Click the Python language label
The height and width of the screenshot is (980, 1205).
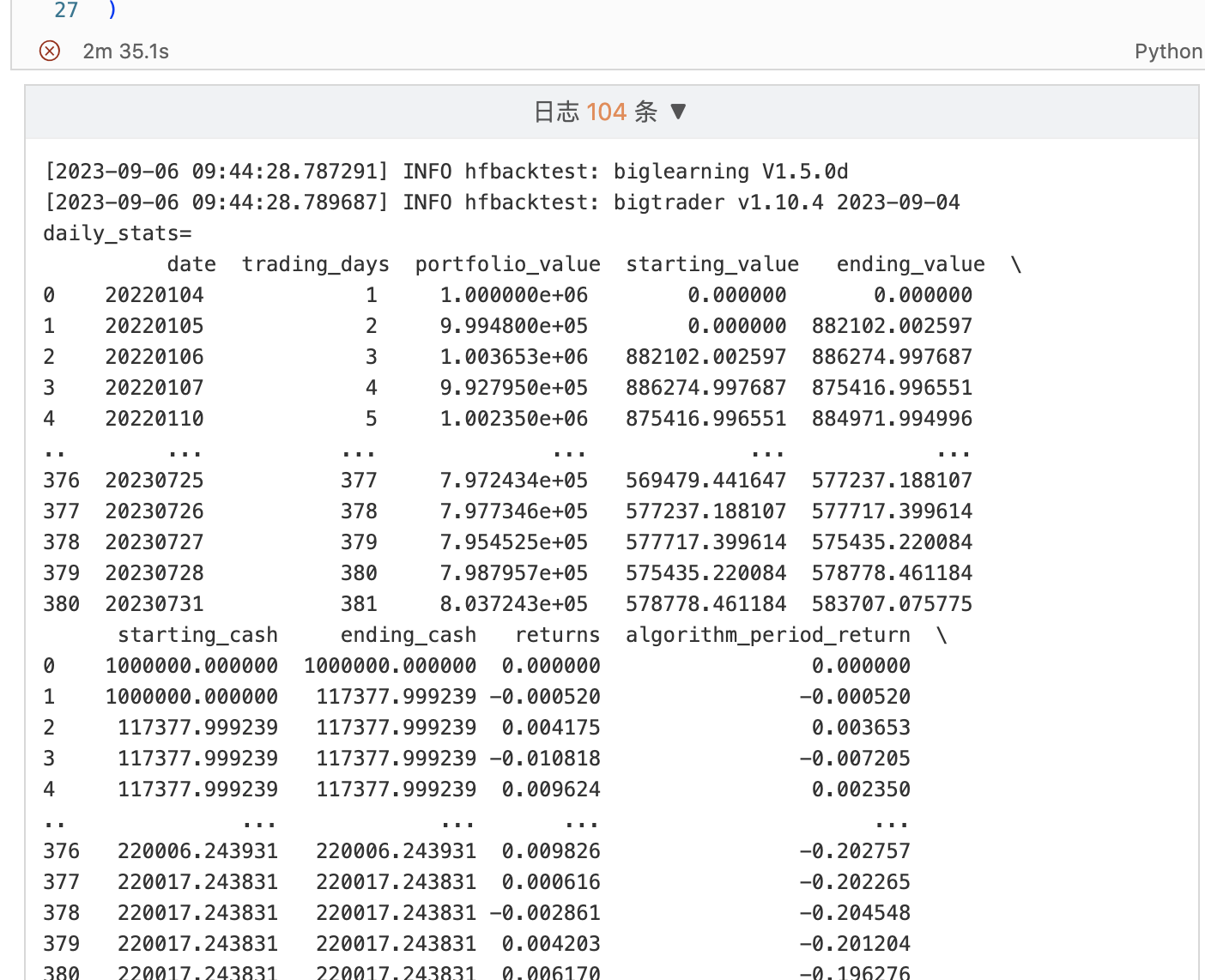[1167, 51]
